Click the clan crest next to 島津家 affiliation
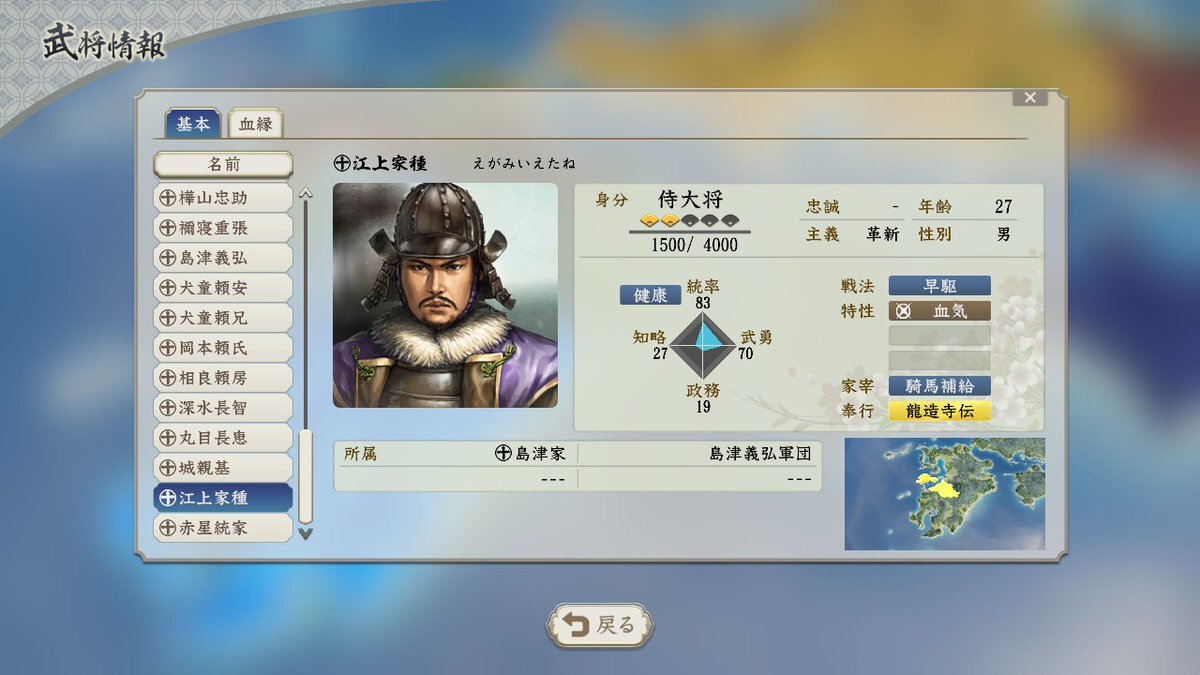1200x675 pixels. coord(503,453)
